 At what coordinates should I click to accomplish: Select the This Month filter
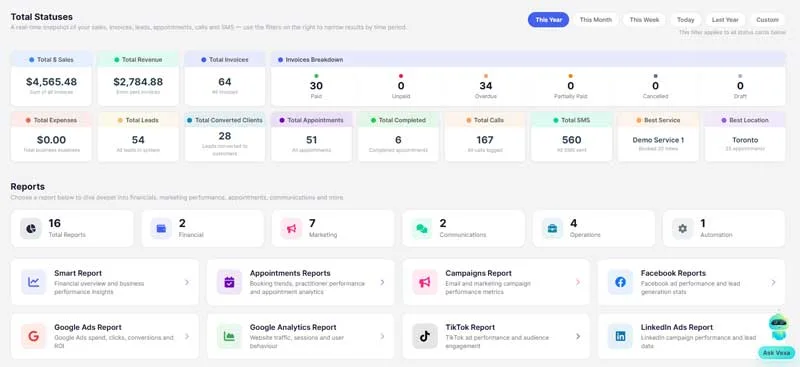[x=595, y=20]
